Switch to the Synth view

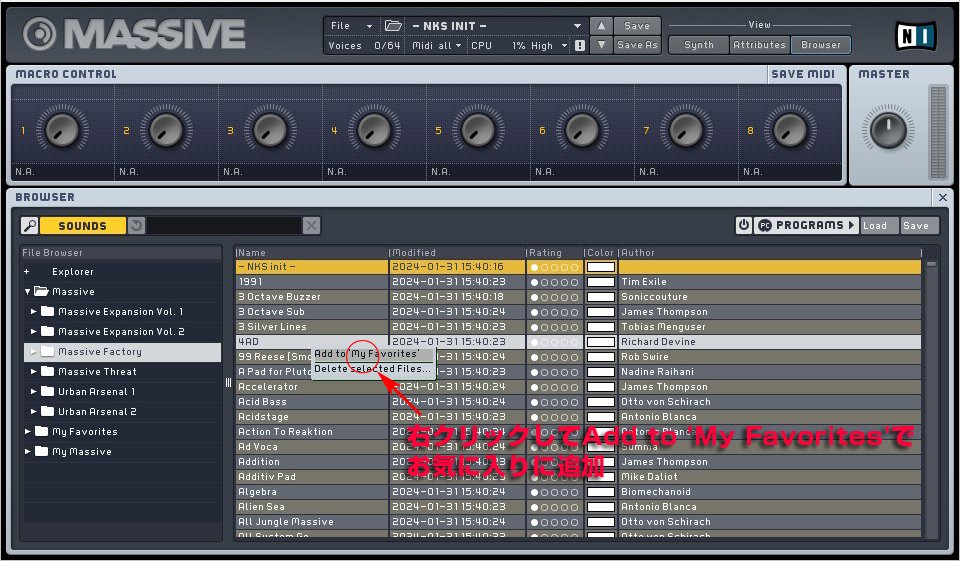point(699,45)
